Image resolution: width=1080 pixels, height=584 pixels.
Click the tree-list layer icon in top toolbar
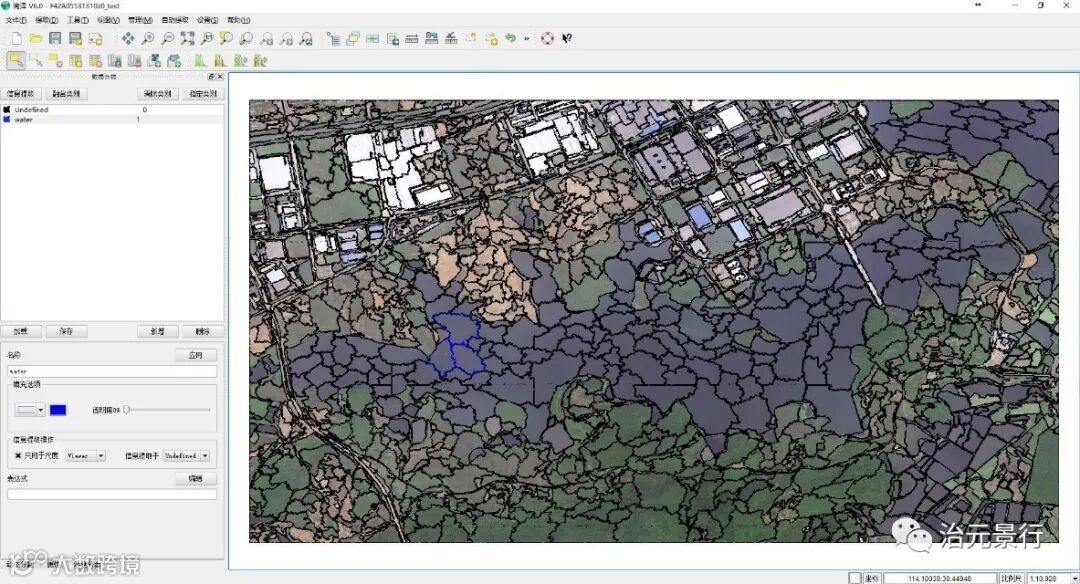333,39
